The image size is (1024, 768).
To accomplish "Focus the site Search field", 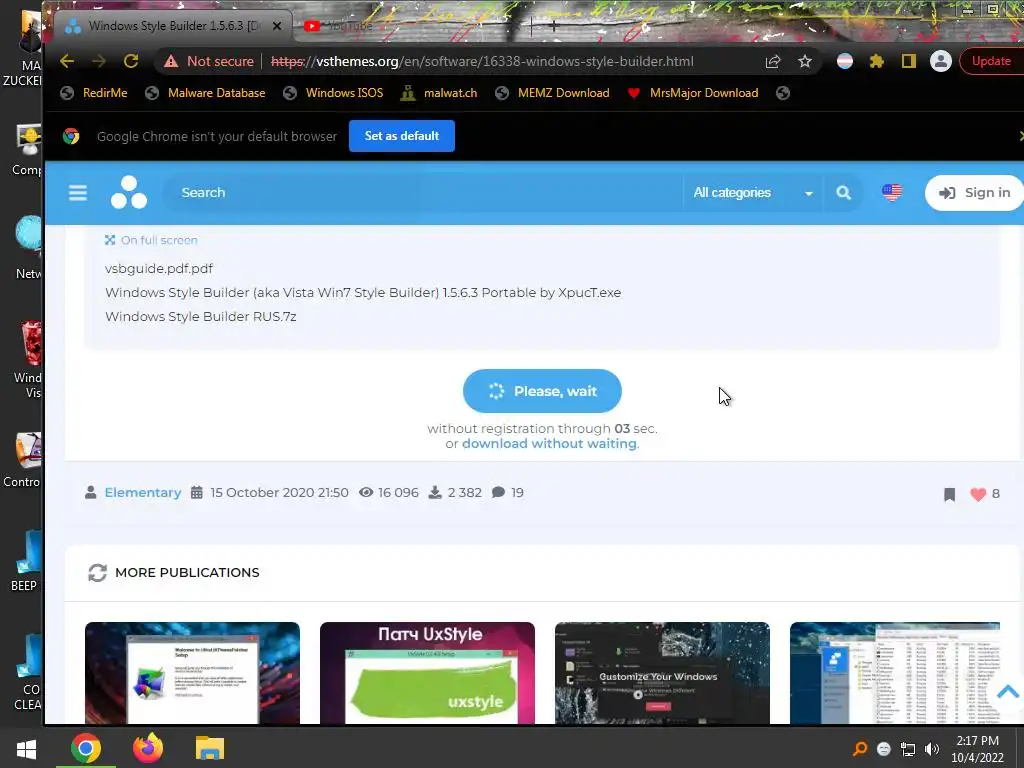I will click(421, 193).
